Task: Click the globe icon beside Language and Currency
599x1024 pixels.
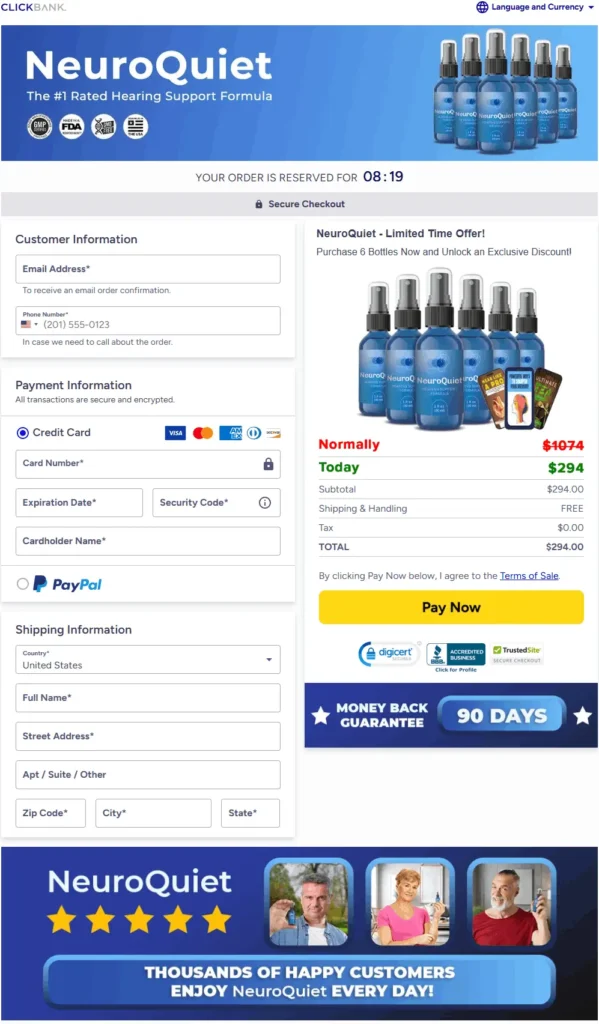Action: pyautogui.click(x=482, y=7)
